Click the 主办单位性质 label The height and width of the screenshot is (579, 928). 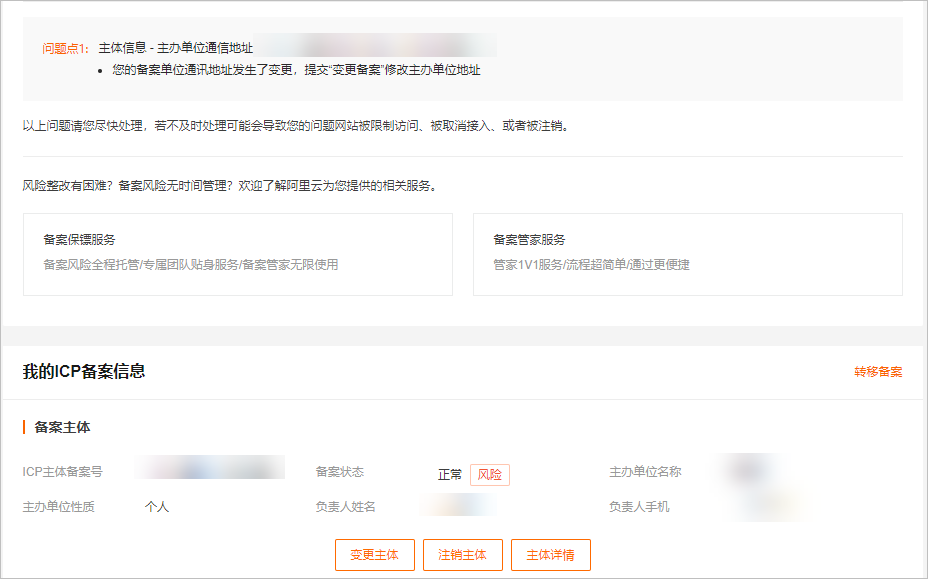(59, 507)
